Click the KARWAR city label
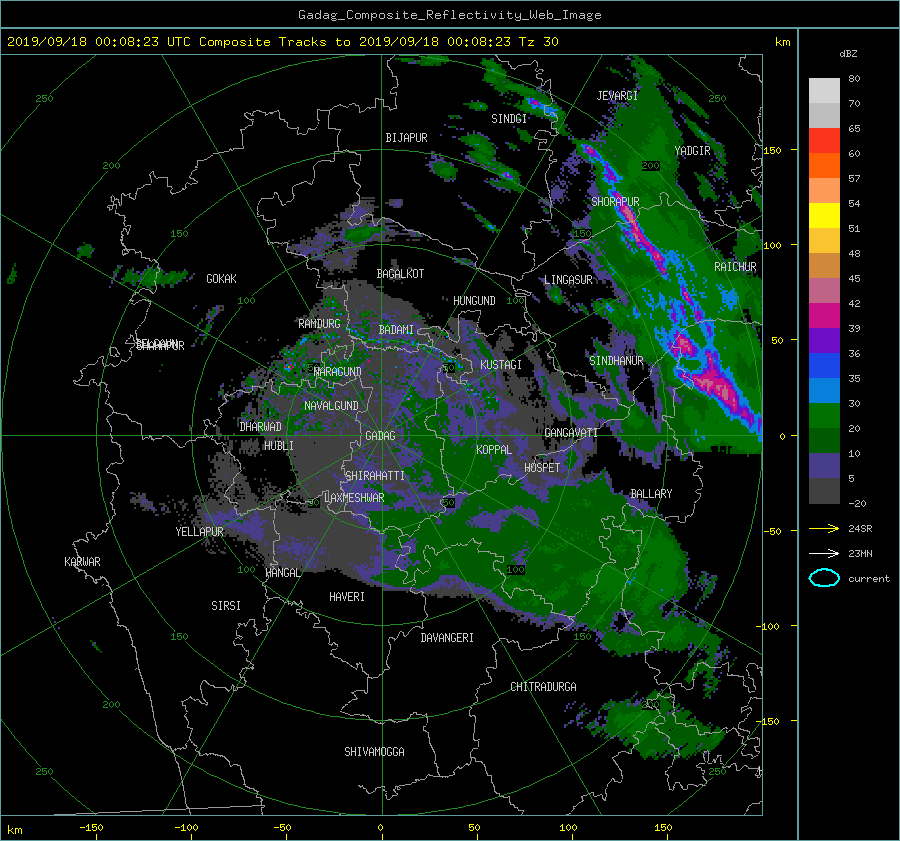The height and width of the screenshot is (841, 900). point(82,561)
